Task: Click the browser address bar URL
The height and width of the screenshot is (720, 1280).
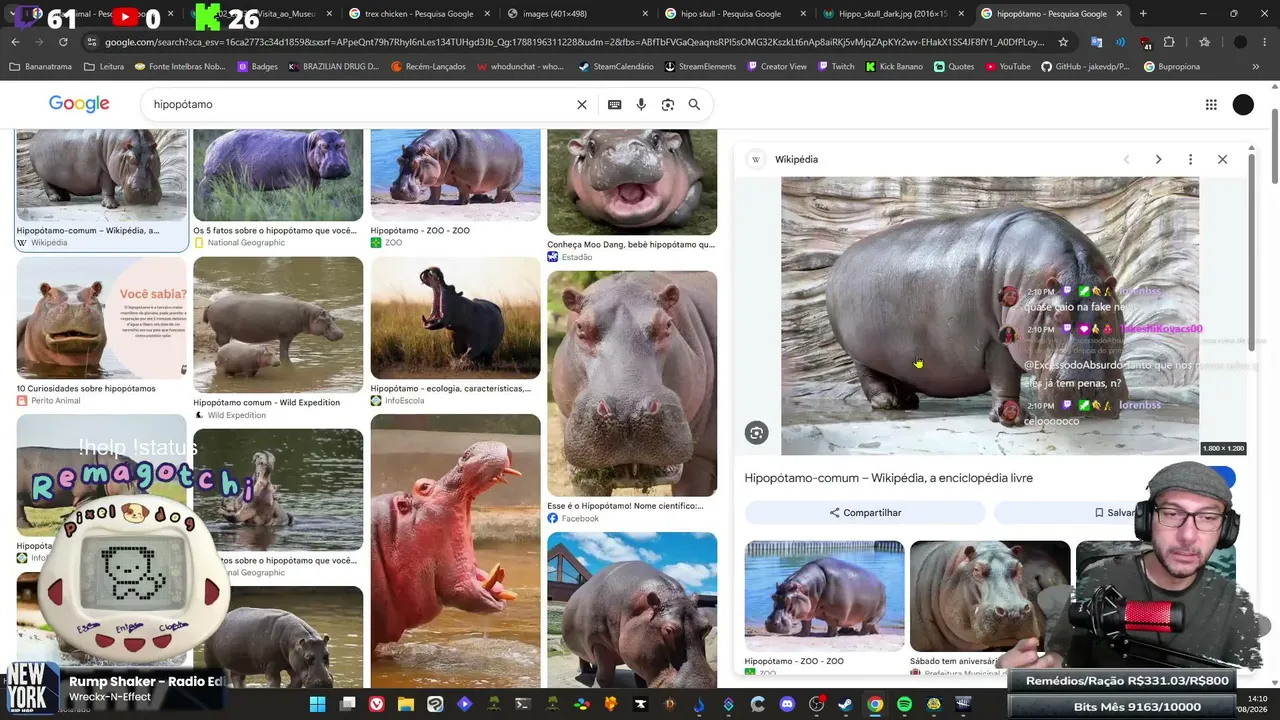Action: tap(574, 42)
